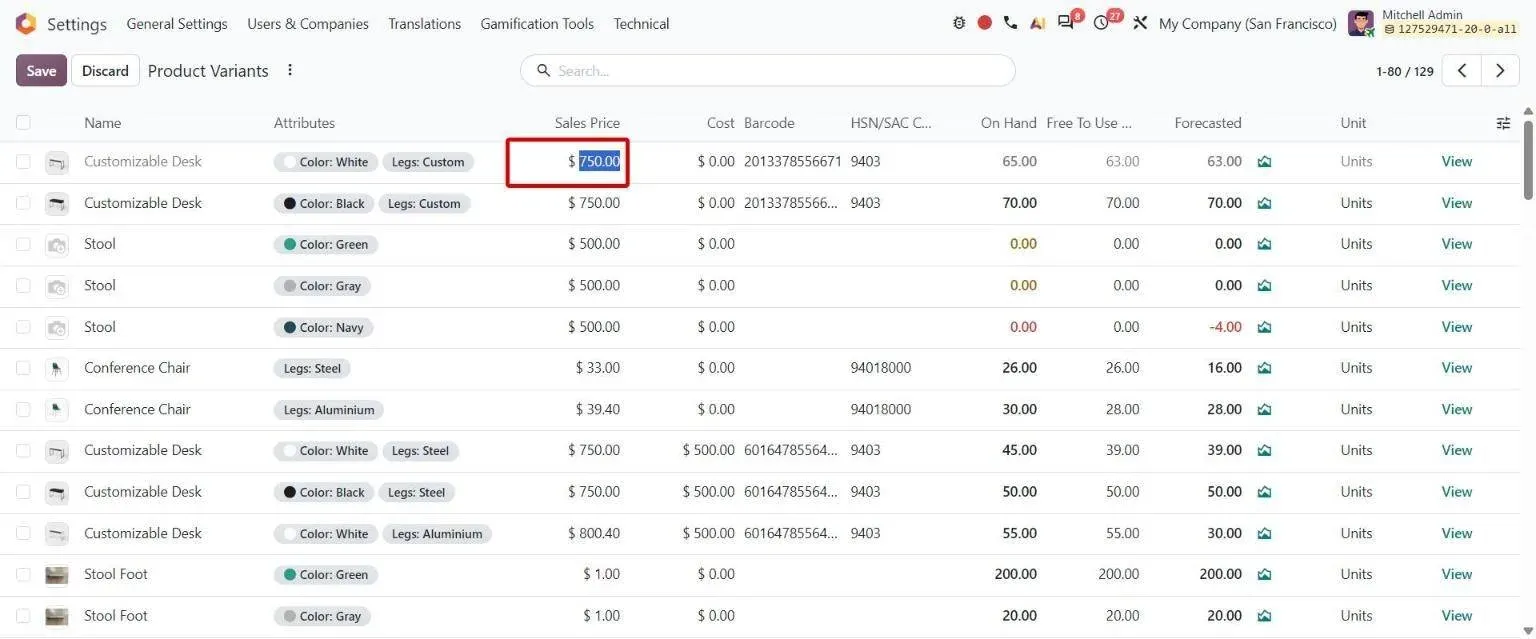Screen dimensions: 1536x639
Task: Select Conference Chair Aluminium row checkbox
Action: 23,409
